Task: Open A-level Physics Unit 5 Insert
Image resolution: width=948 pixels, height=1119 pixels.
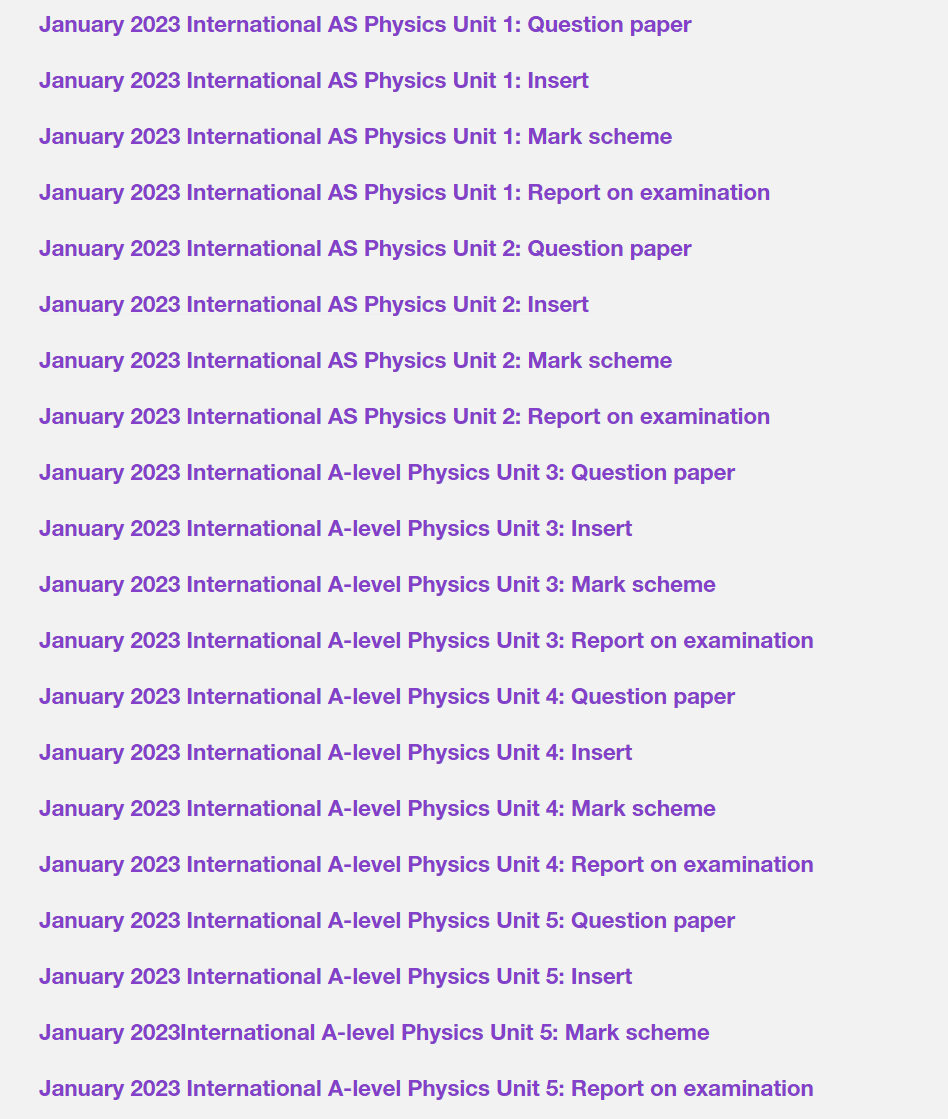Action: (x=336, y=977)
